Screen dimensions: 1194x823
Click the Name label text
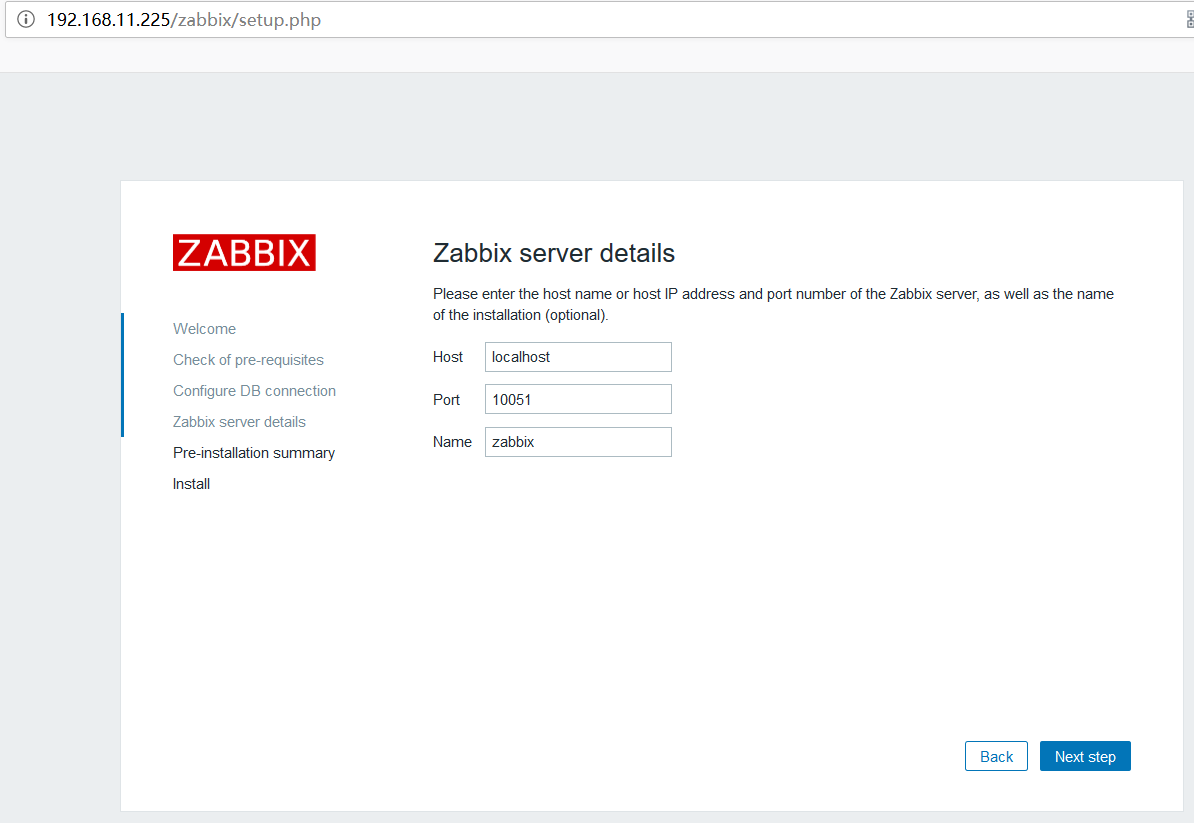coord(452,442)
